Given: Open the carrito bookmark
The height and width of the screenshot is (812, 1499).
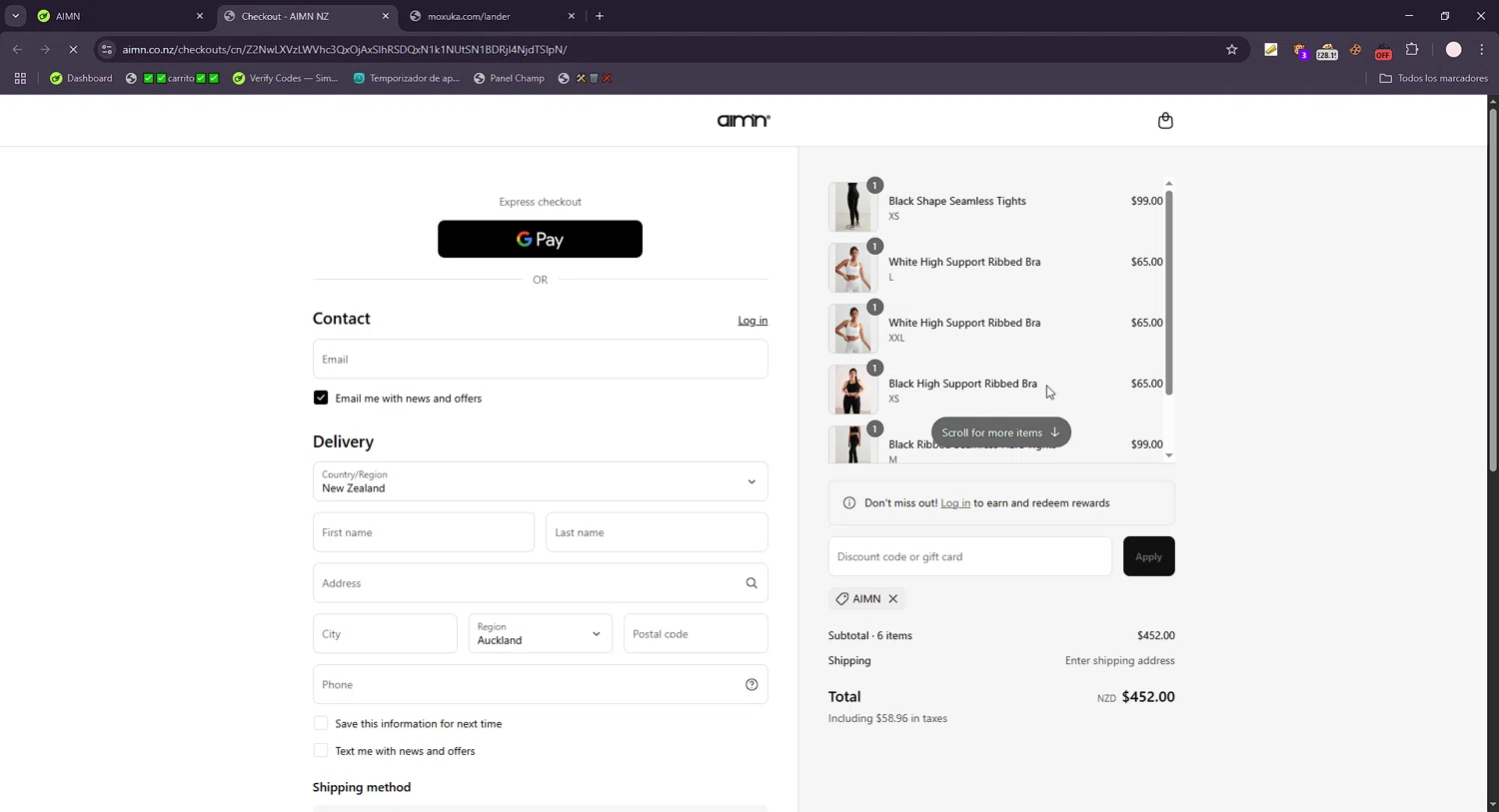Looking at the screenshot, I should point(173,78).
